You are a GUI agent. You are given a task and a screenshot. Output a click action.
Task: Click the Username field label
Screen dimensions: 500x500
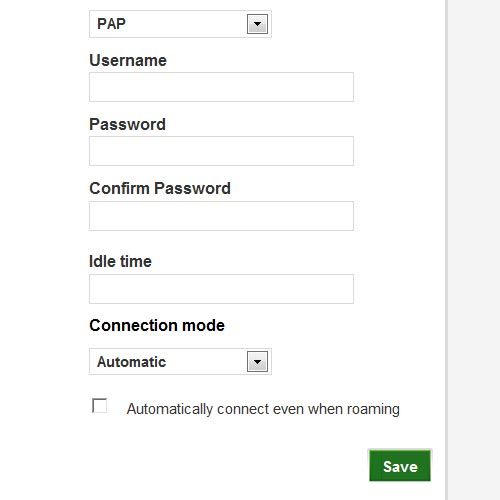pos(128,60)
